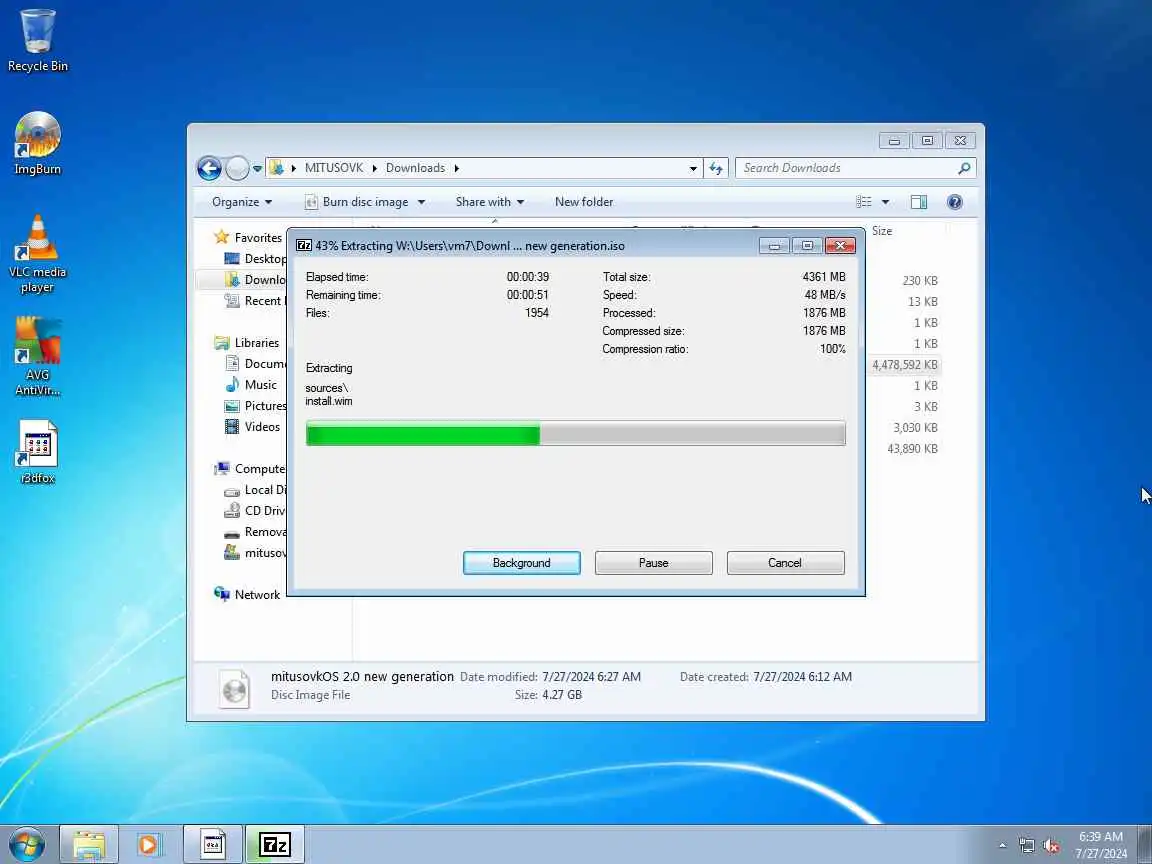
Task: Click Downloads in the address breadcrumb
Action: [x=415, y=168]
